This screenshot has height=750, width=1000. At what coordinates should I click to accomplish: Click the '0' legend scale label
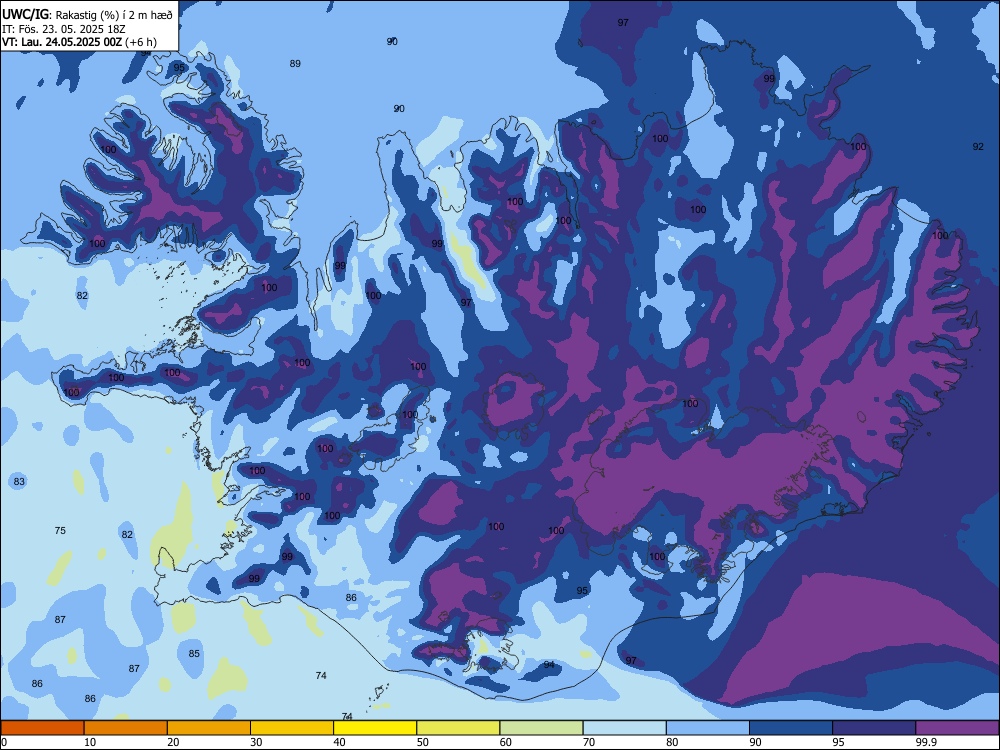(x=4, y=742)
